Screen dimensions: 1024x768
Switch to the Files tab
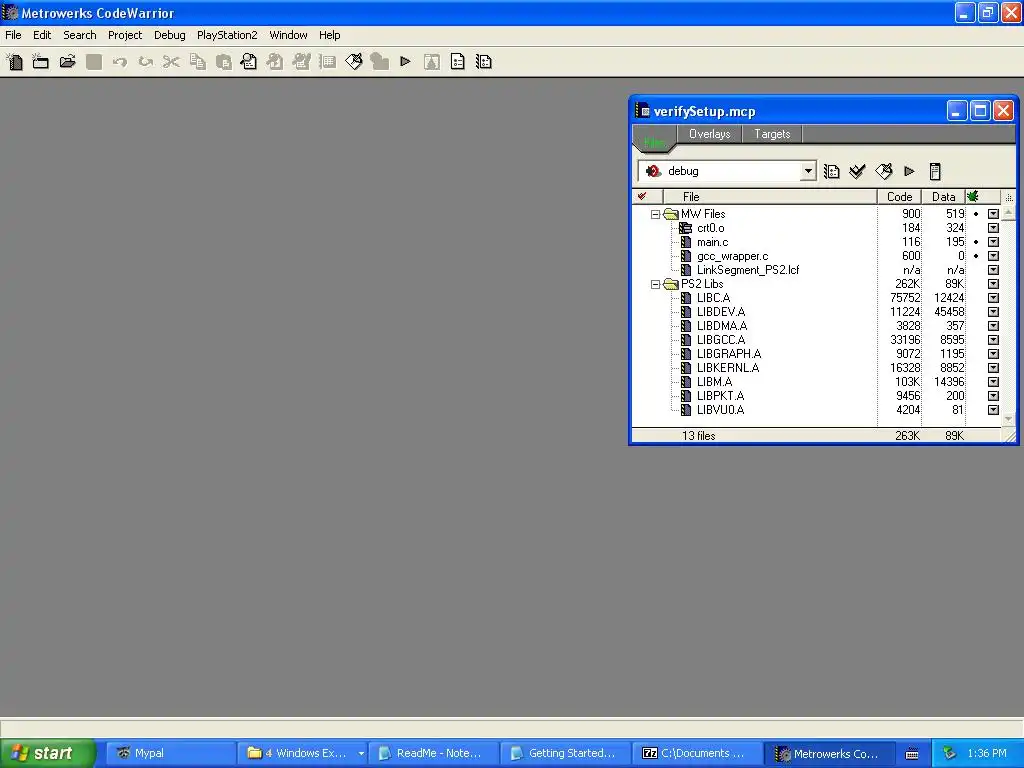pyautogui.click(x=654, y=141)
